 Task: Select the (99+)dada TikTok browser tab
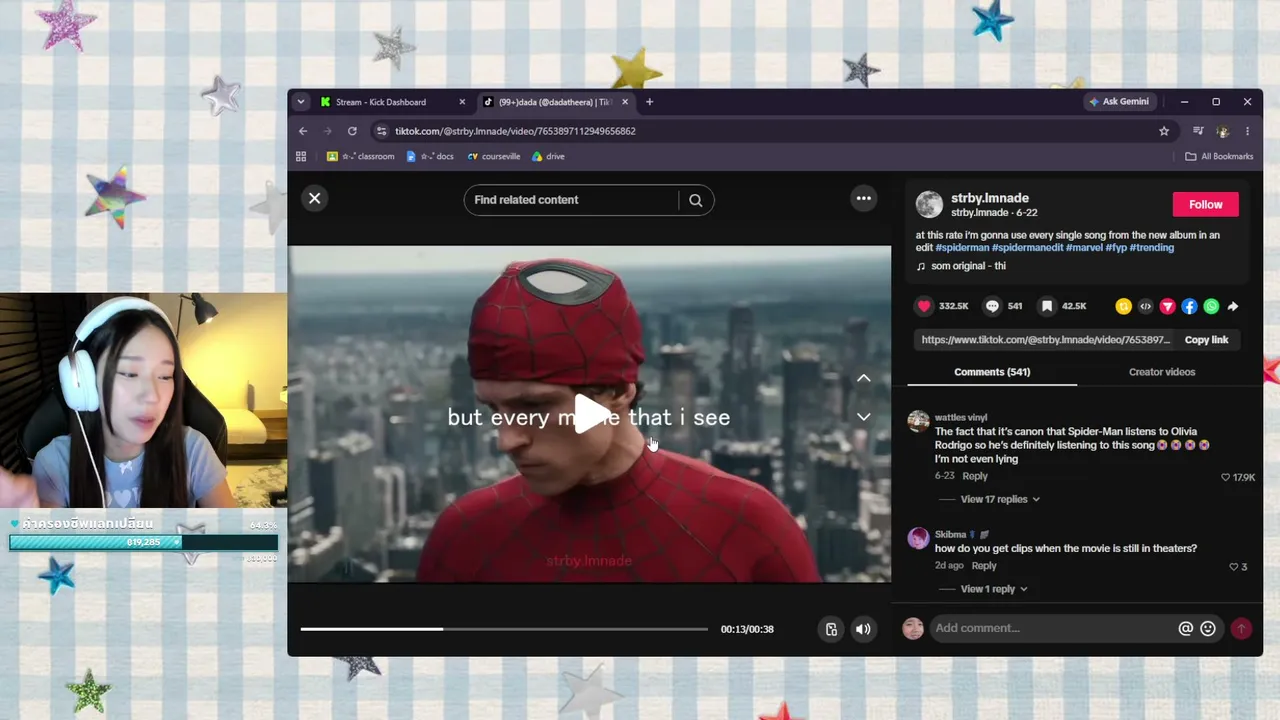pyautogui.click(x=556, y=102)
